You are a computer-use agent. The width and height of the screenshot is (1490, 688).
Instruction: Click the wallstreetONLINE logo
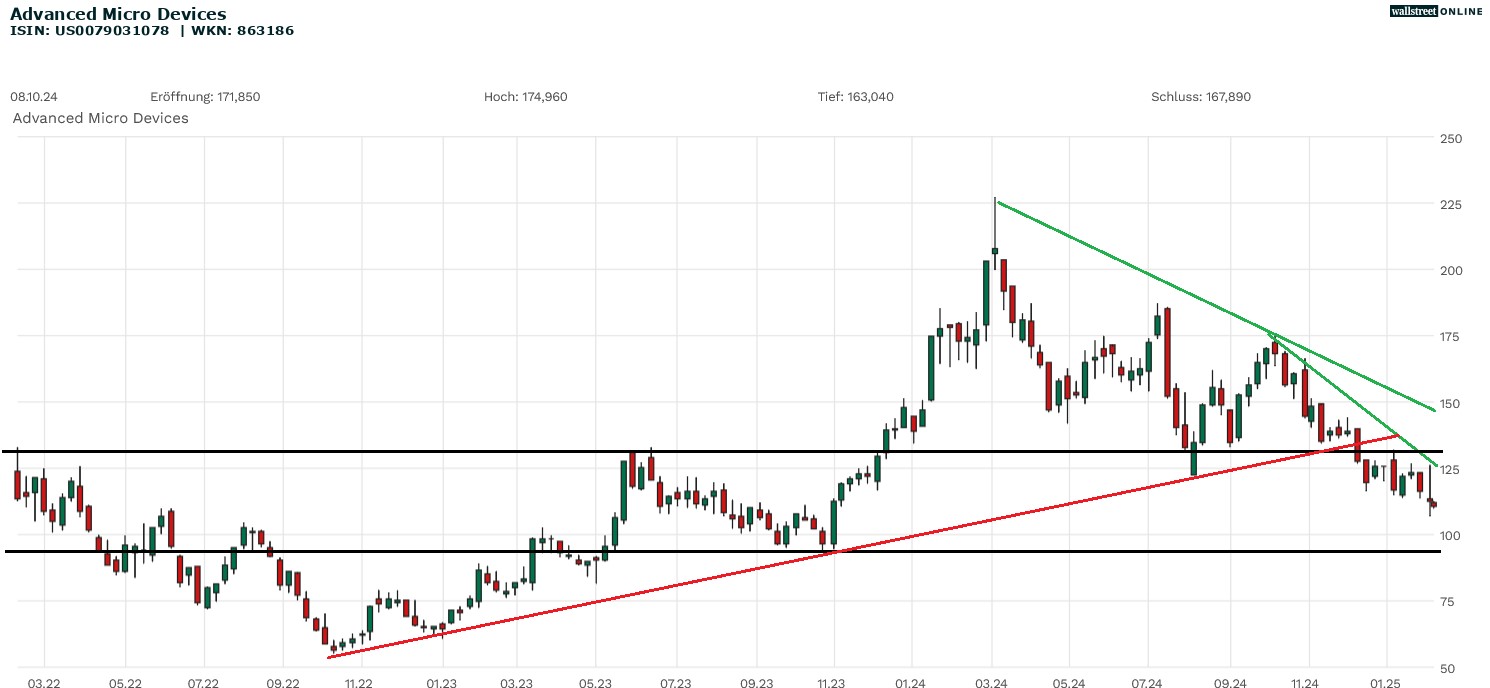[1437, 12]
